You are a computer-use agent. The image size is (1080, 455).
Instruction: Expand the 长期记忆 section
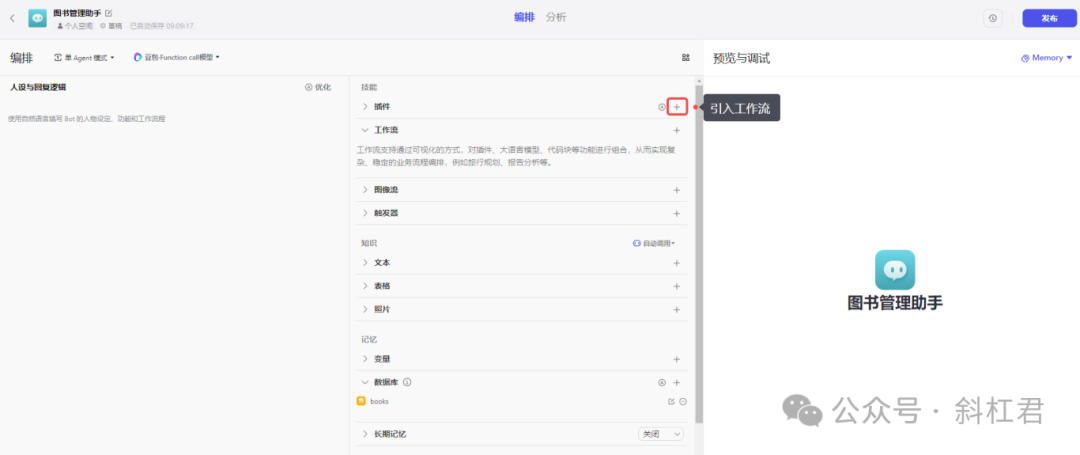tap(365, 434)
